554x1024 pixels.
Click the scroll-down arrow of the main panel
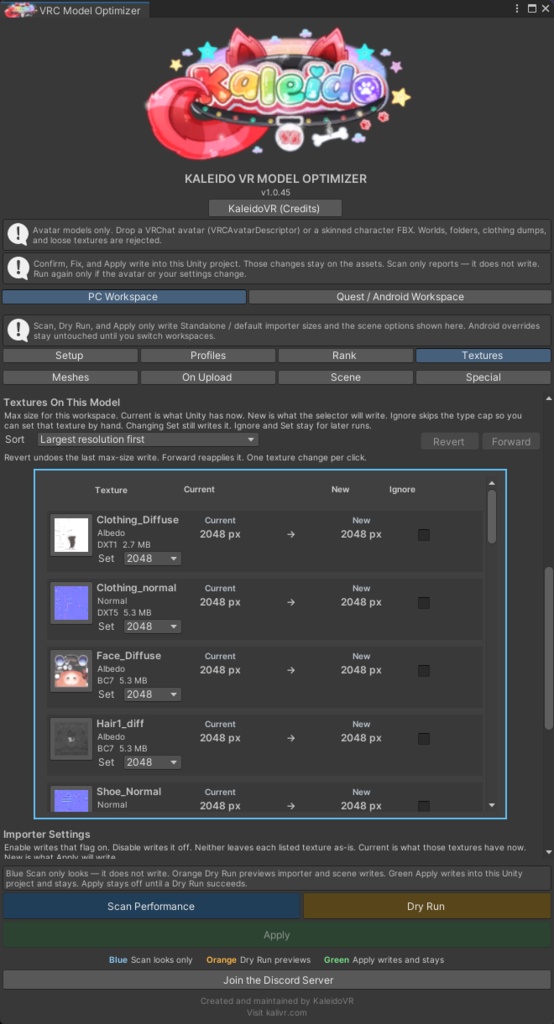click(x=549, y=852)
